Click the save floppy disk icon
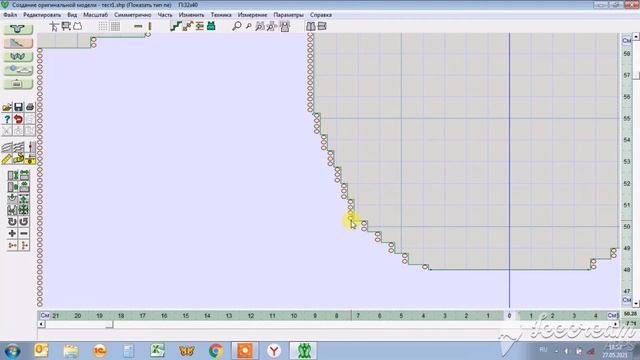The image size is (640, 360). 18,107
